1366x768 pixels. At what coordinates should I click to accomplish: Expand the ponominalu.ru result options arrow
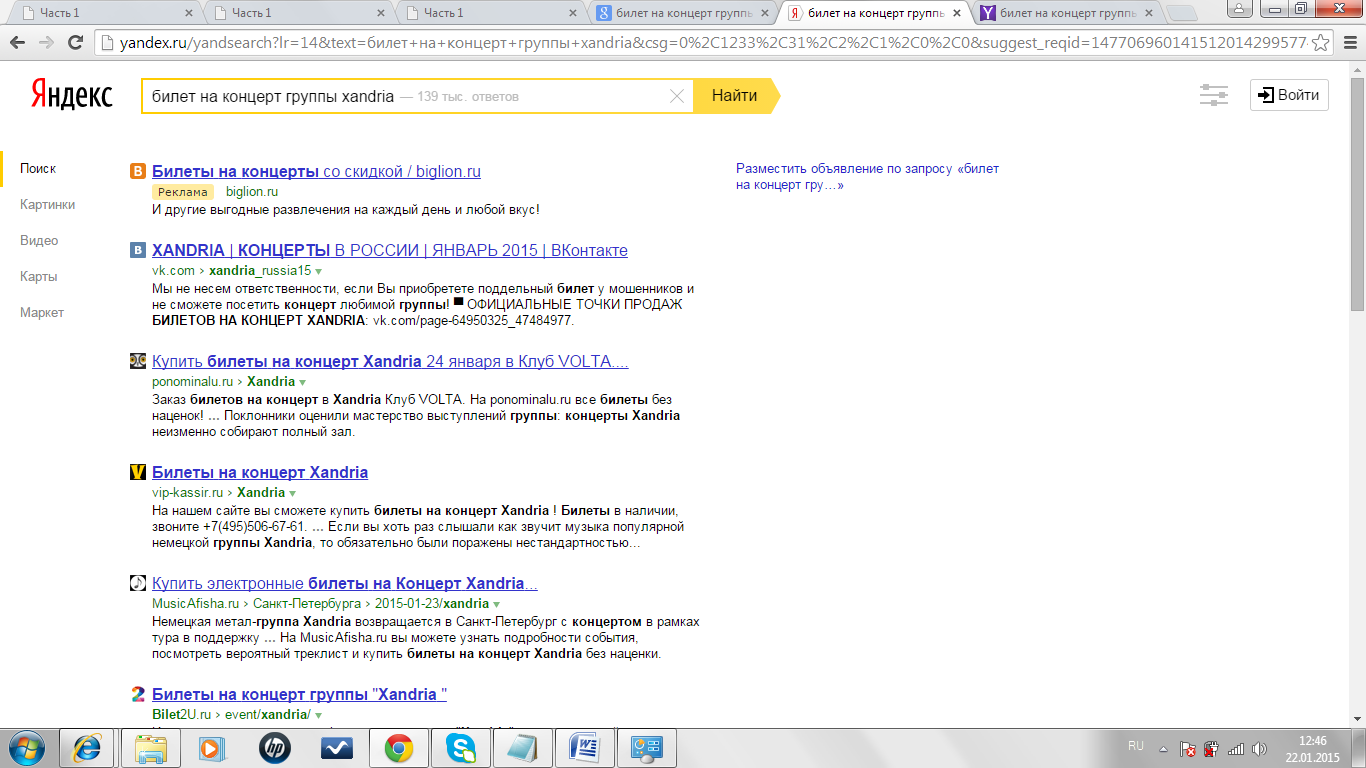coord(302,382)
